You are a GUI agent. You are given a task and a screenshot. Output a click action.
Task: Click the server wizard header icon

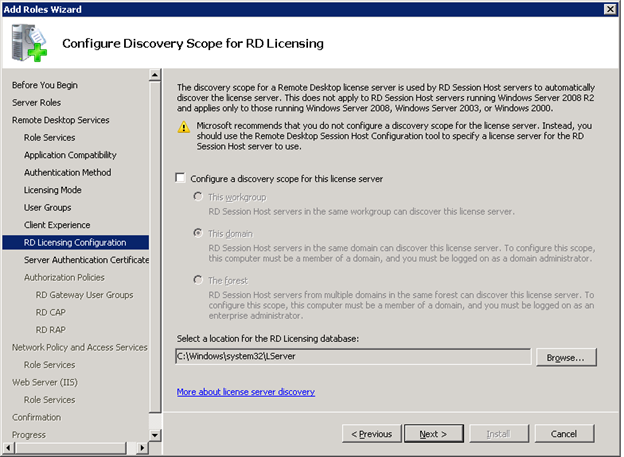tap(30, 43)
